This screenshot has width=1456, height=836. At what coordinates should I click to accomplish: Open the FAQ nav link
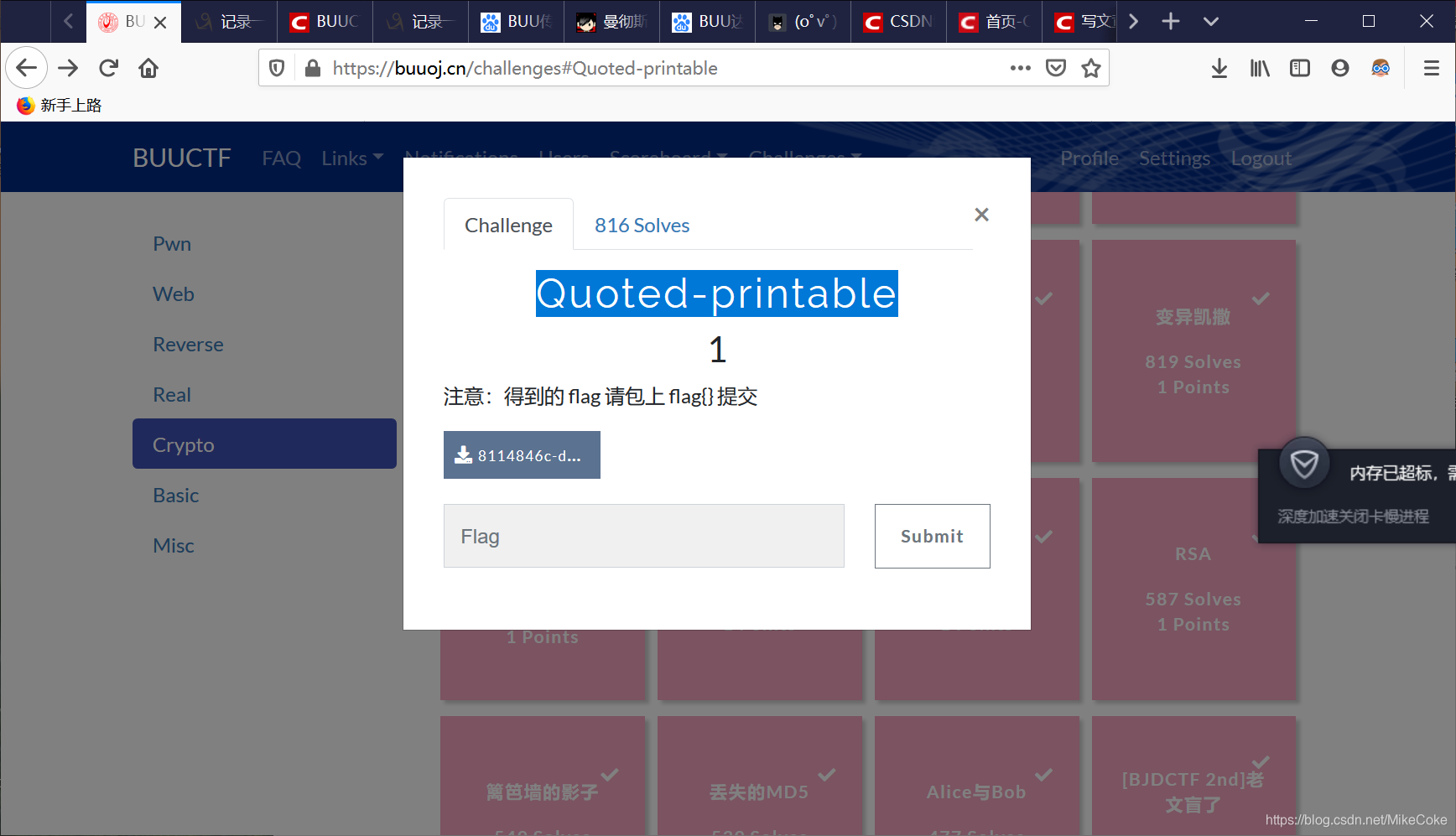[x=281, y=158]
